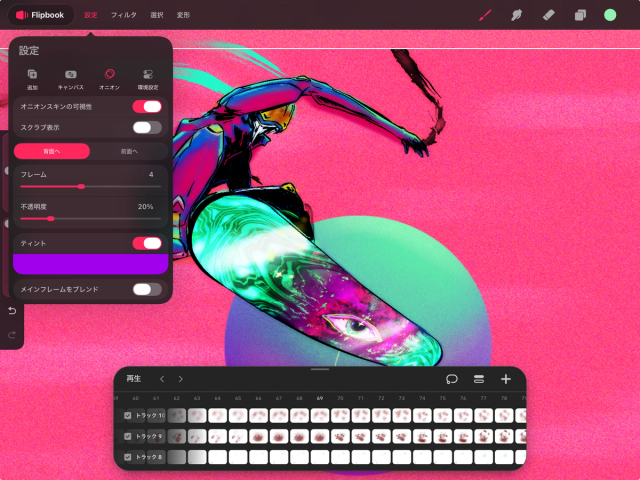Open the 選択 menu
This screenshot has width=640, height=480.
157,15
